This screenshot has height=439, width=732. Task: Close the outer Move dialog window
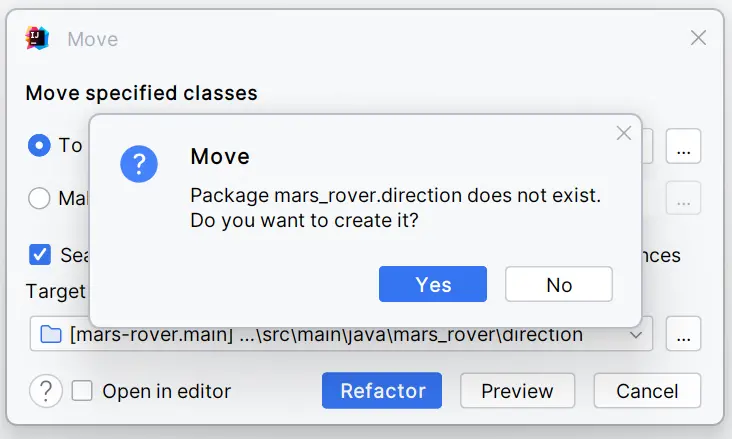tap(699, 39)
